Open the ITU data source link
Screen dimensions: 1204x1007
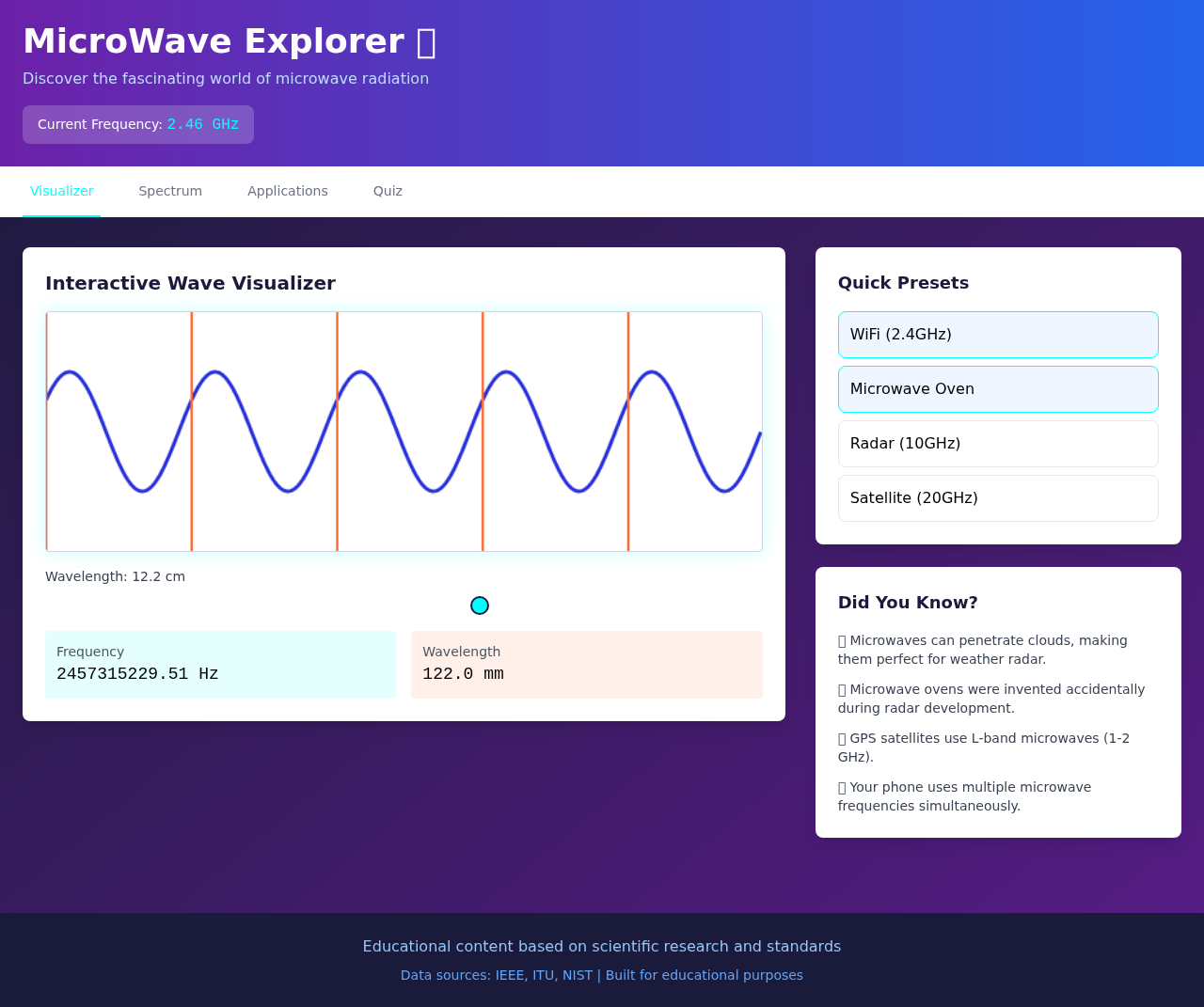pyautogui.click(x=544, y=975)
